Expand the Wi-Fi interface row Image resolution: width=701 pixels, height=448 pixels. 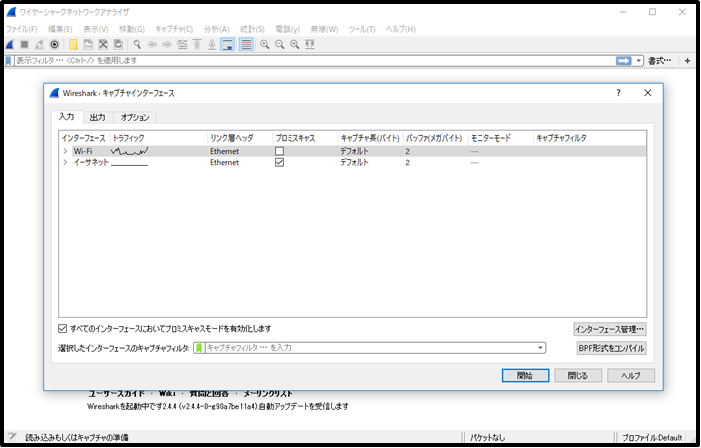coord(65,151)
